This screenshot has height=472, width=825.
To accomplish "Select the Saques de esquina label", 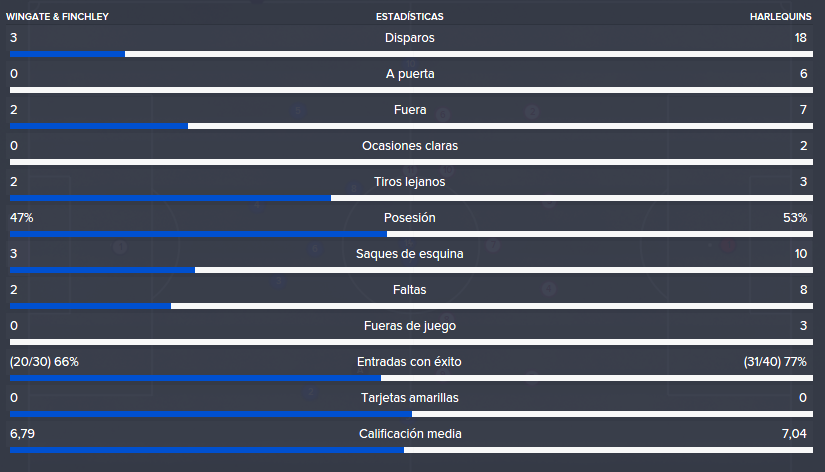I will click(409, 254).
